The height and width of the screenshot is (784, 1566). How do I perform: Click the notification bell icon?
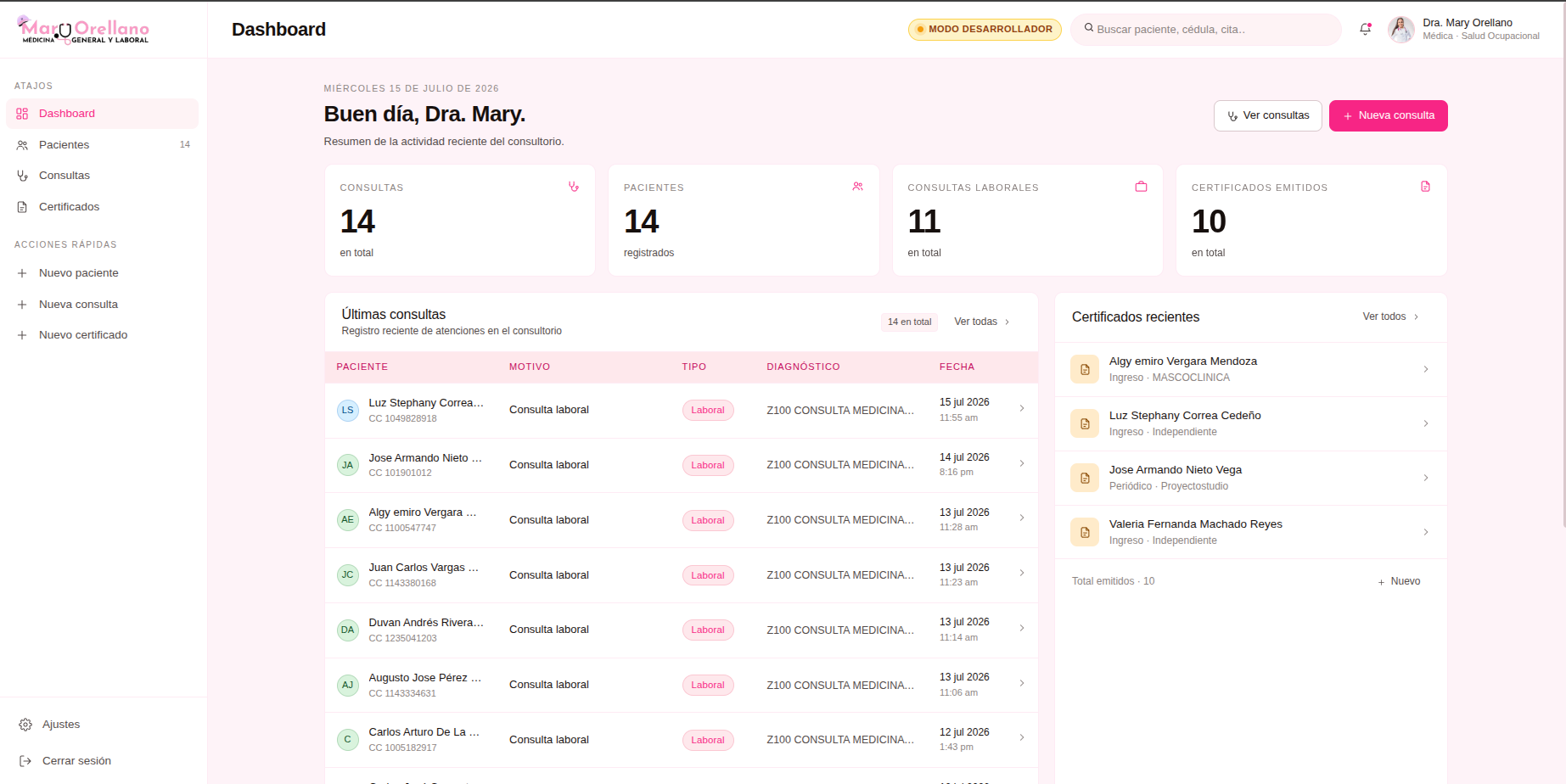[1365, 29]
